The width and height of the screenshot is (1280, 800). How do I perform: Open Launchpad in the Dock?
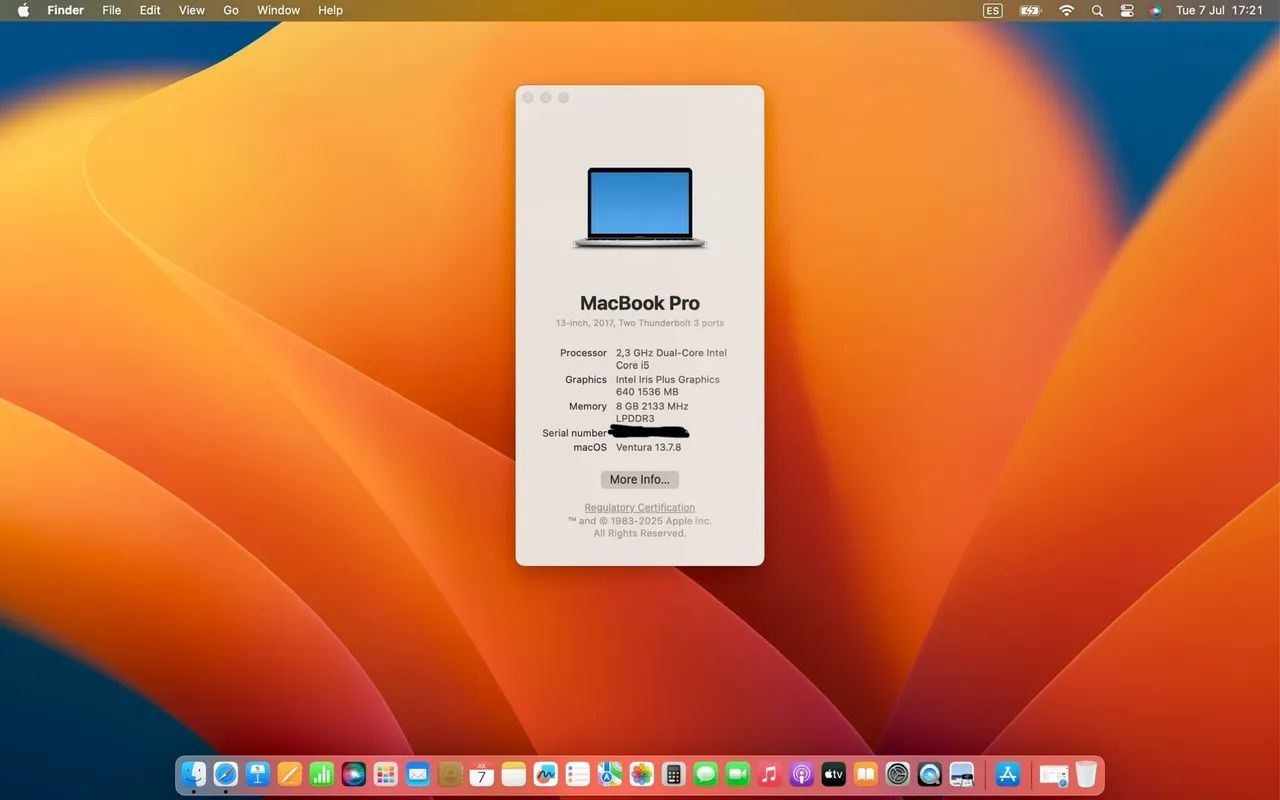tap(386, 774)
